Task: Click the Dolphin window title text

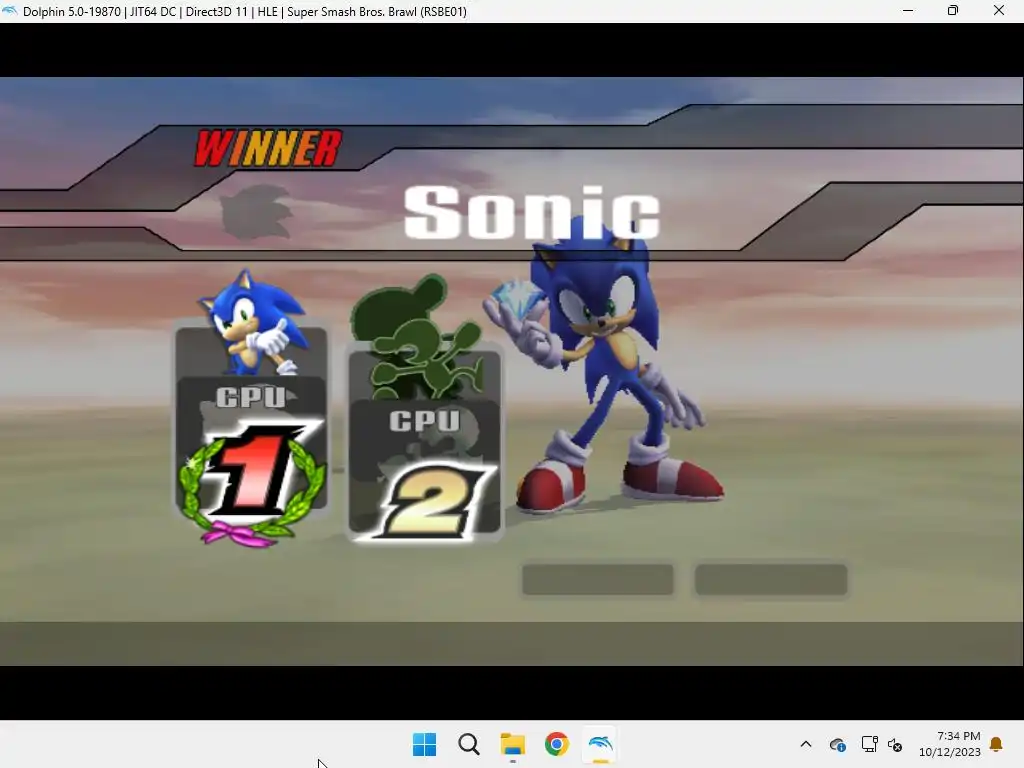Action: pyautogui.click(x=245, y=12)
